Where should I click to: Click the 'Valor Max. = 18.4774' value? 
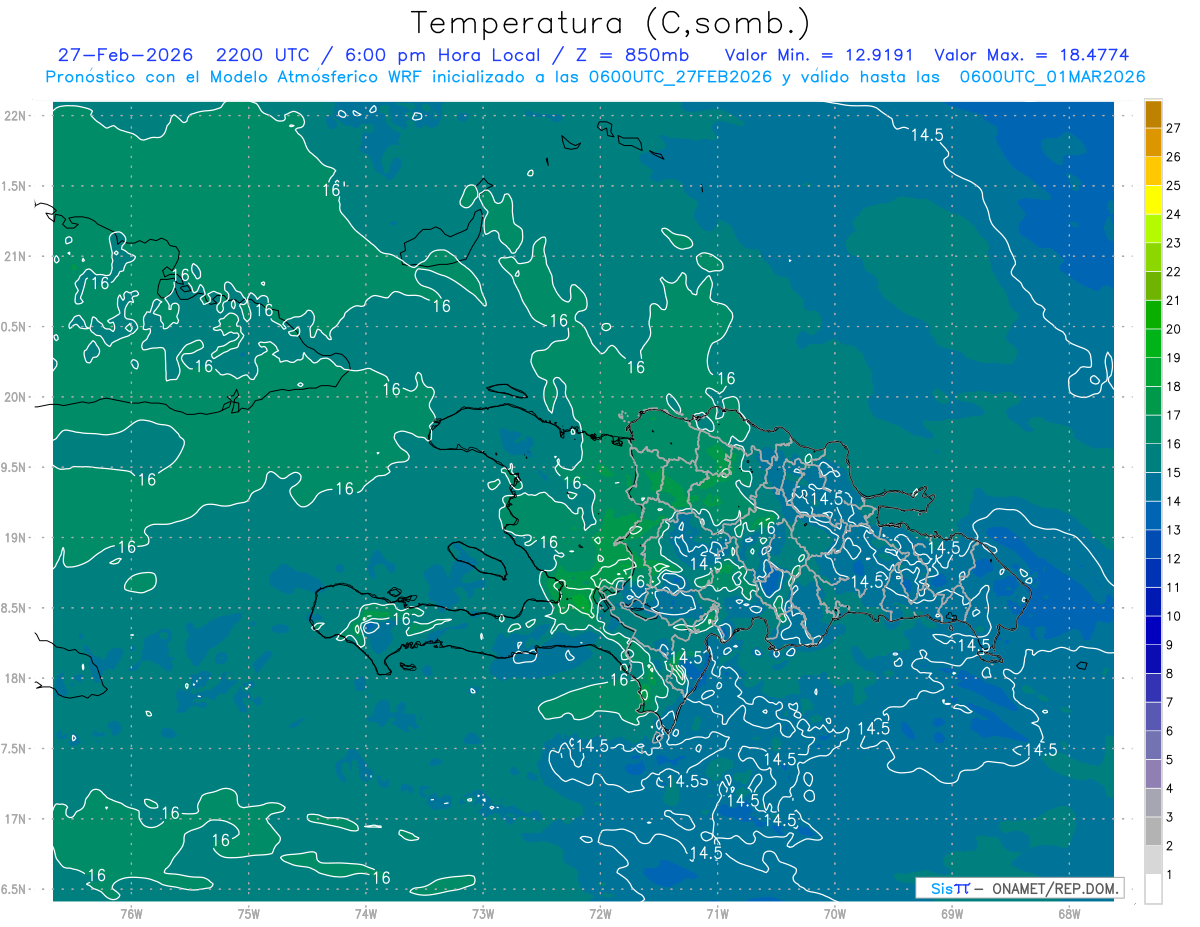1031,55
